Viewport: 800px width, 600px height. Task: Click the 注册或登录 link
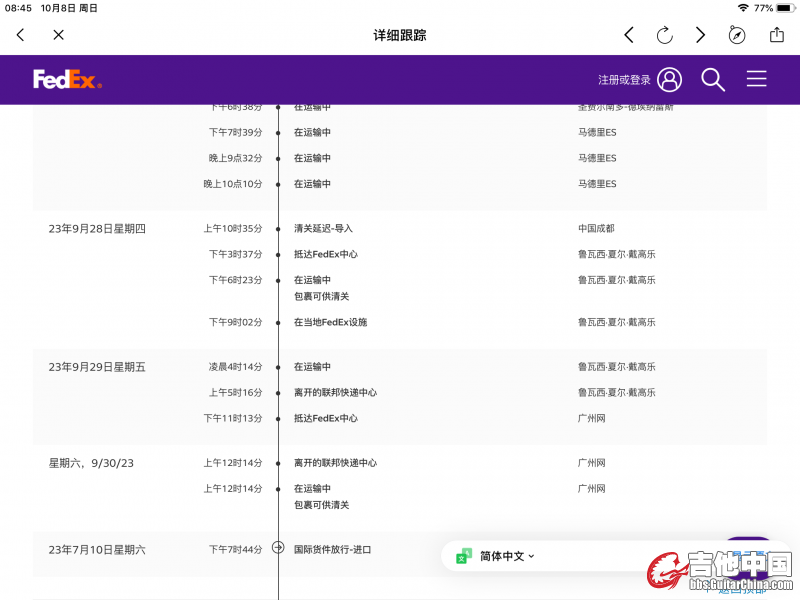coord(624,80)
